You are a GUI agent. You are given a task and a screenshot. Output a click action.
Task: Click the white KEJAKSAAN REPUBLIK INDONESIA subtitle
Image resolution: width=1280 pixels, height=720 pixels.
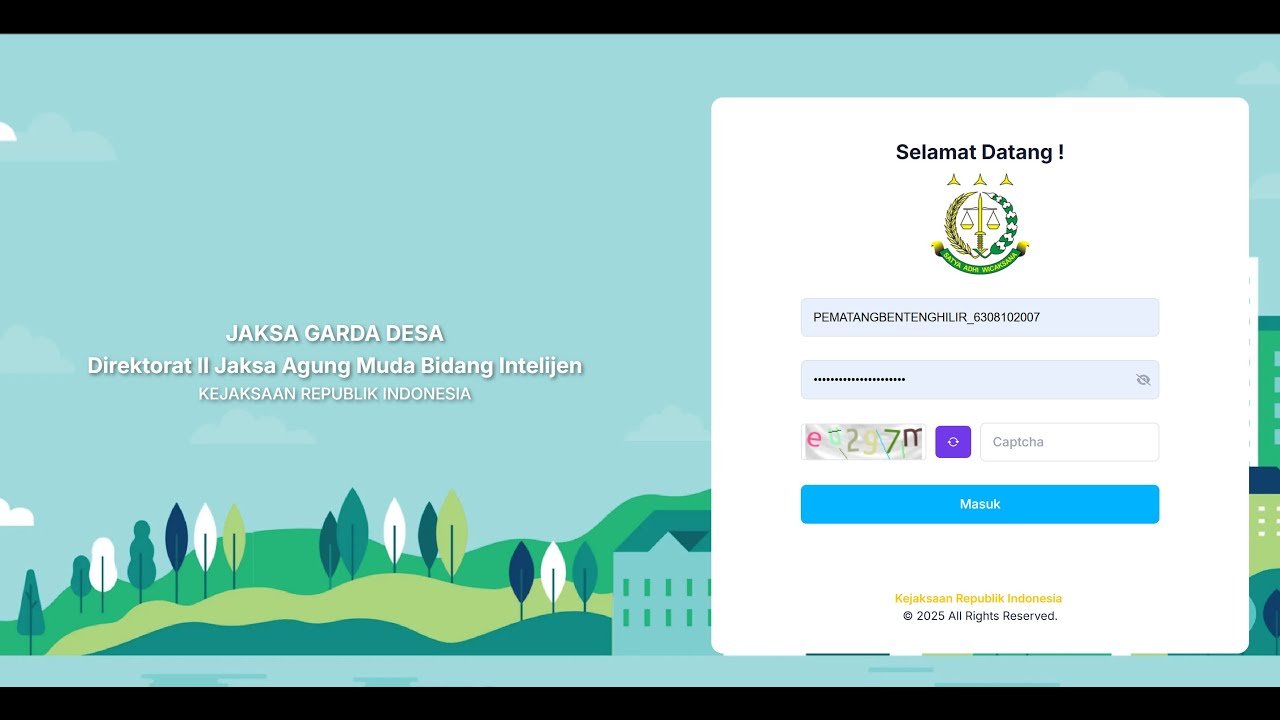pyautogui.click(x=334, y=394)
